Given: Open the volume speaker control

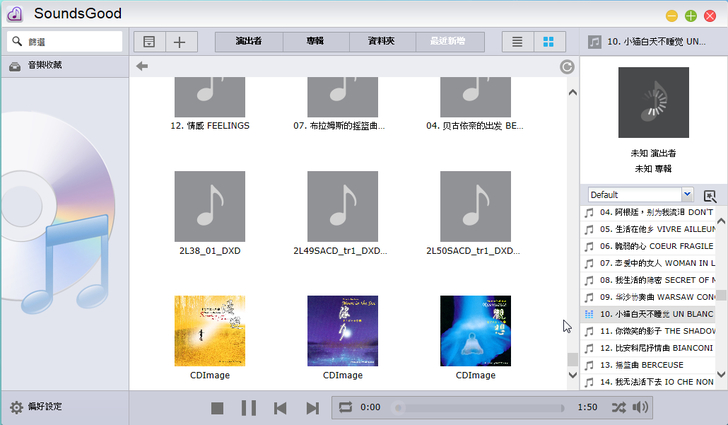Looking at the screenshot, I should [640, 407].
